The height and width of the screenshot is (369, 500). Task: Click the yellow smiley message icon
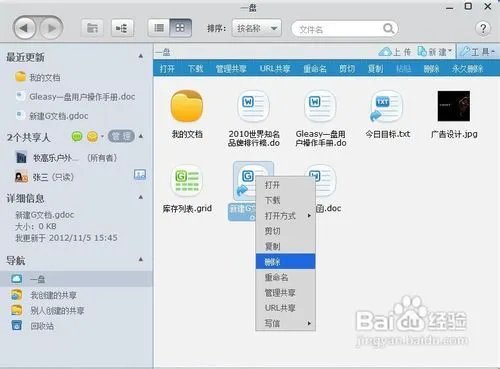coord(92,136)
